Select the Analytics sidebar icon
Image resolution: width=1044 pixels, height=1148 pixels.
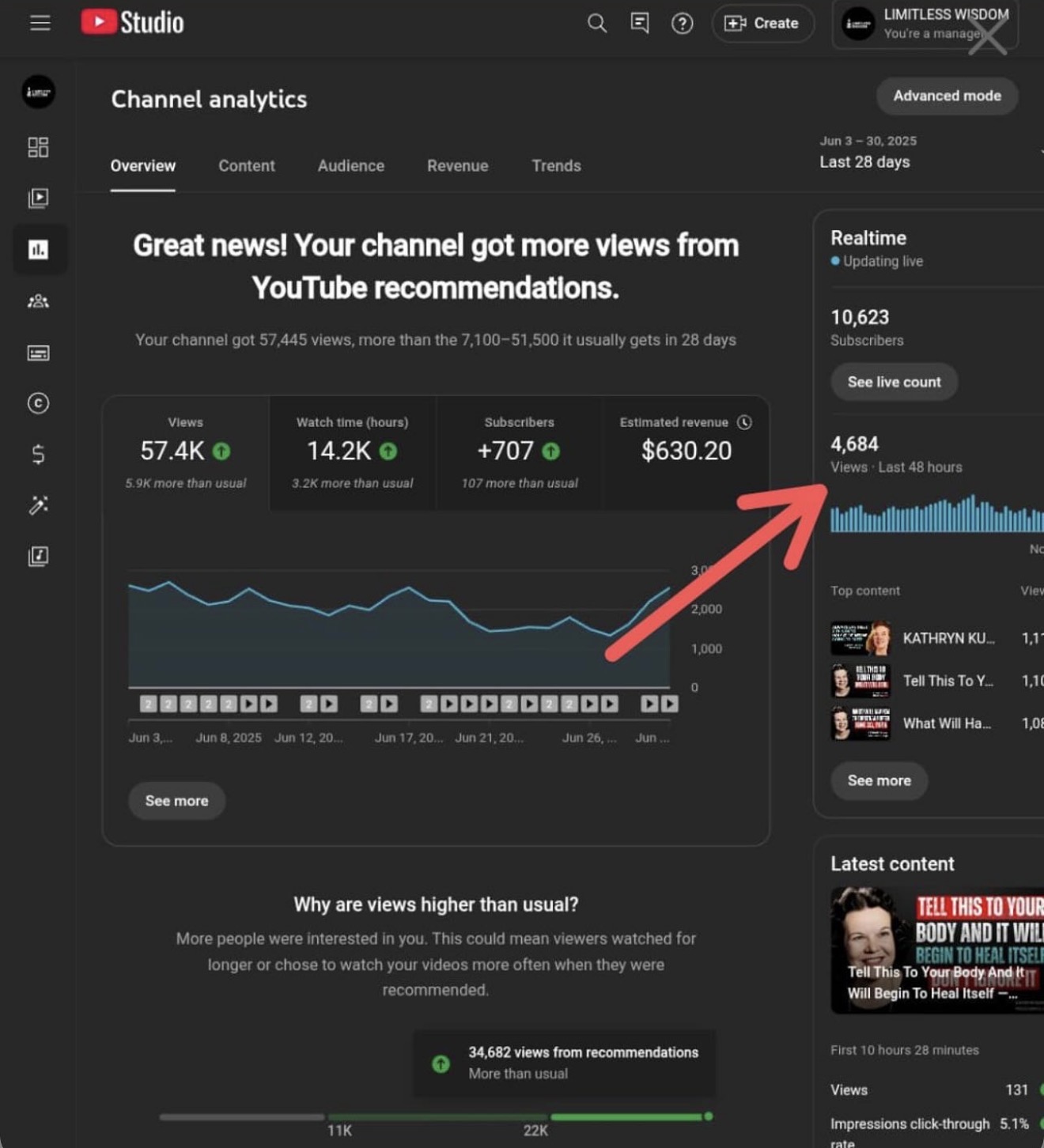pos(39,250)
